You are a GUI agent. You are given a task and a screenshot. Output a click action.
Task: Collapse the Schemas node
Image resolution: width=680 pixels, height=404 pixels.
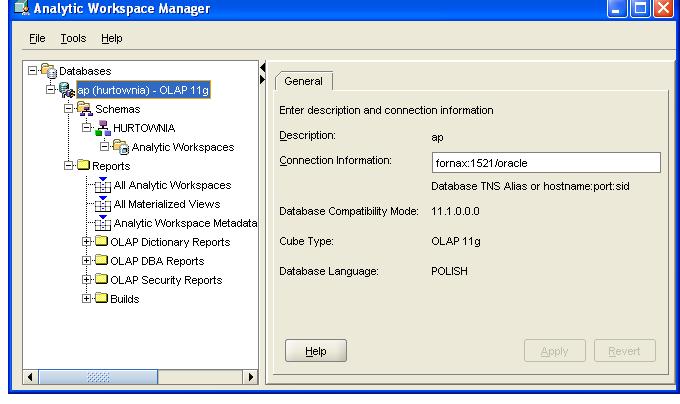tap(69, 109)
